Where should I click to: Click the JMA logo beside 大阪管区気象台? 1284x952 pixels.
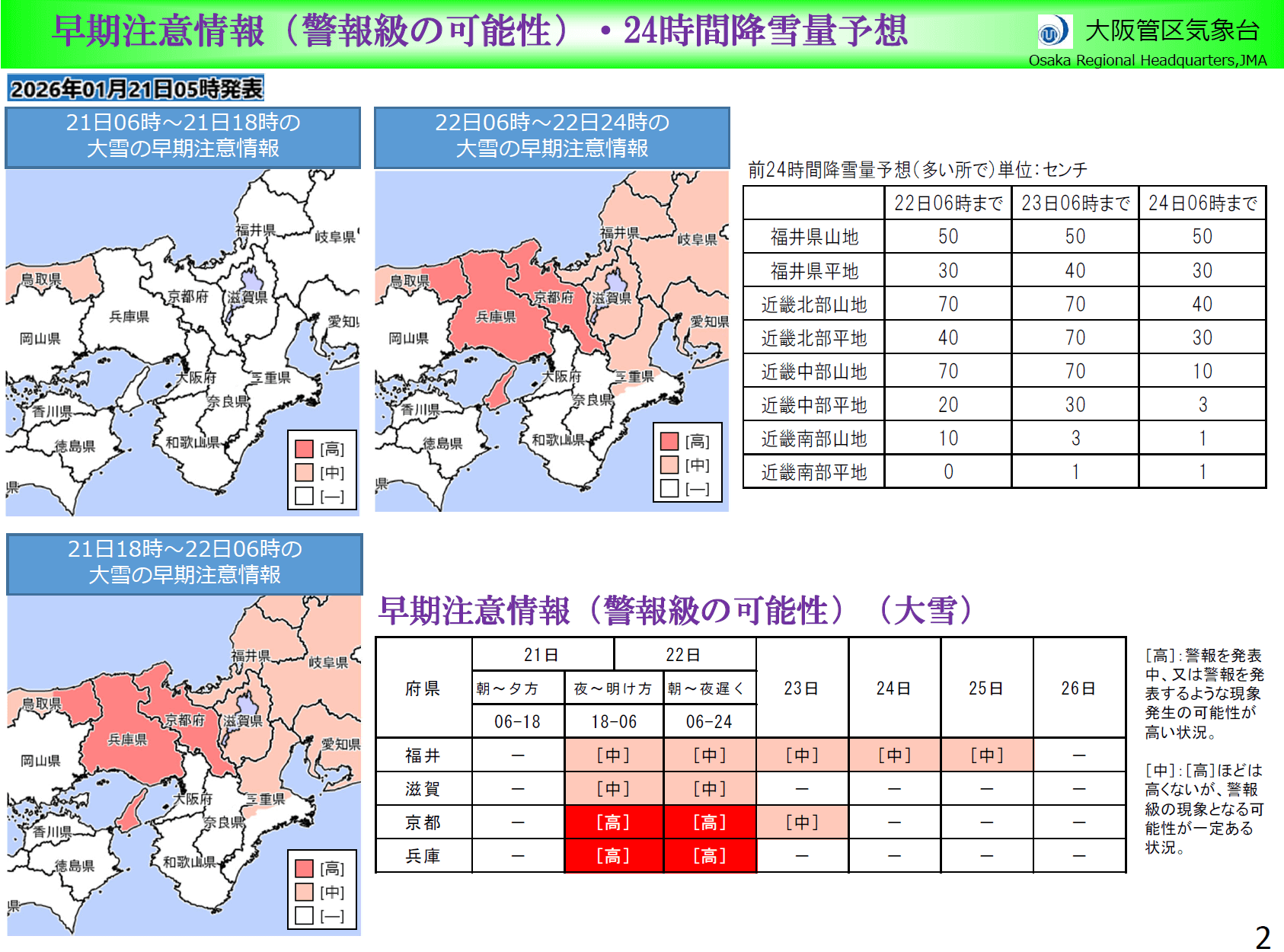[x=1054, y=32]
